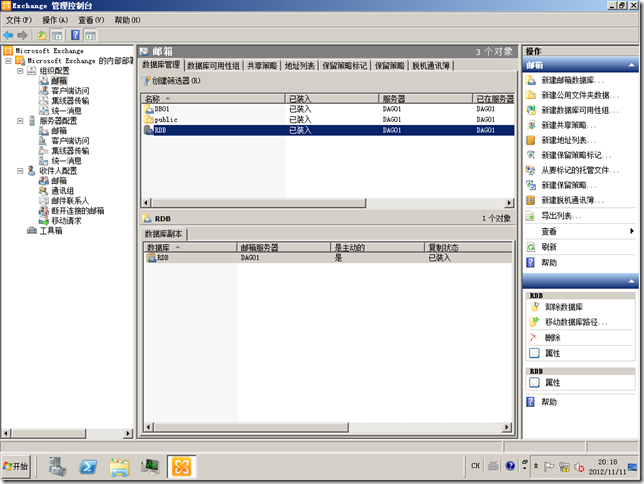Open the 查看 menu in menu bar
Screen dimensions: 644x484
point(91,20)
